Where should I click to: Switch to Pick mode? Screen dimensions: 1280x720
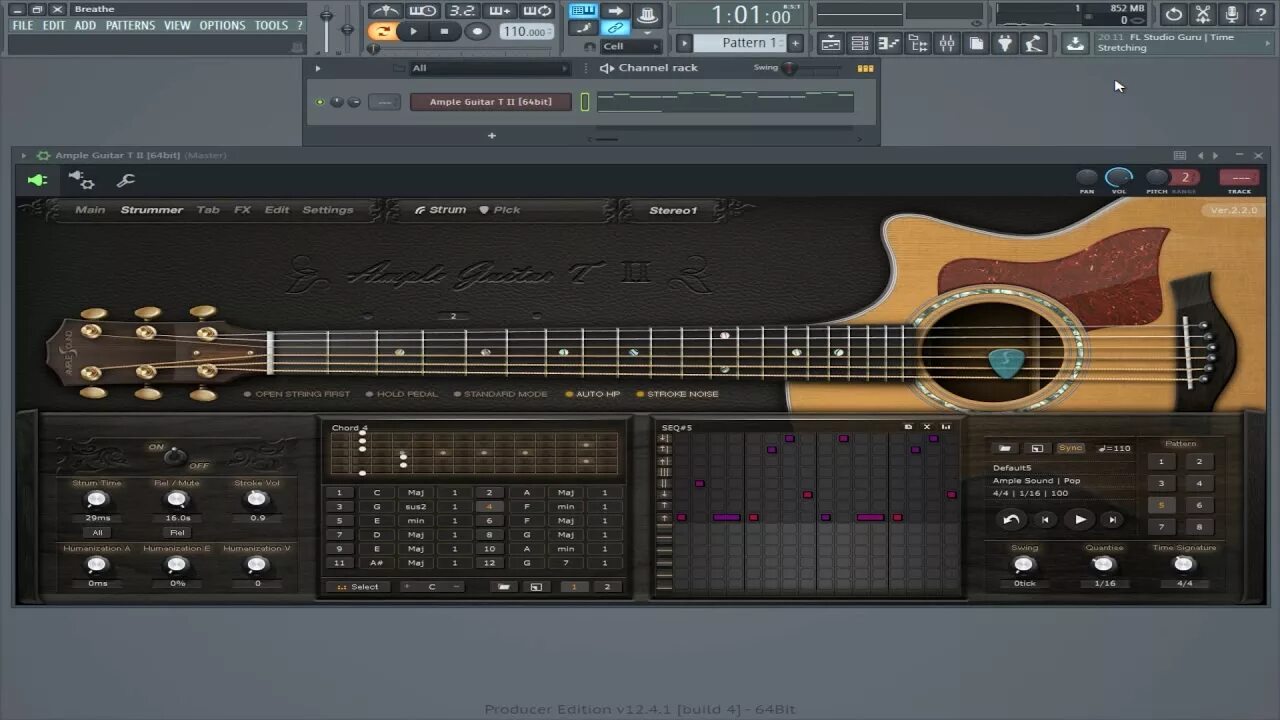[x=500, y=210]
